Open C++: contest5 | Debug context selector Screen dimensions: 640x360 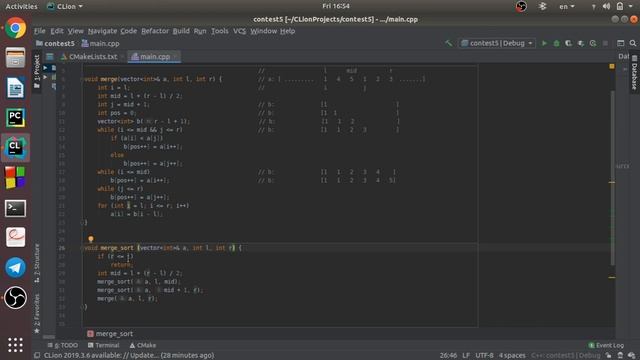[566, 355]
